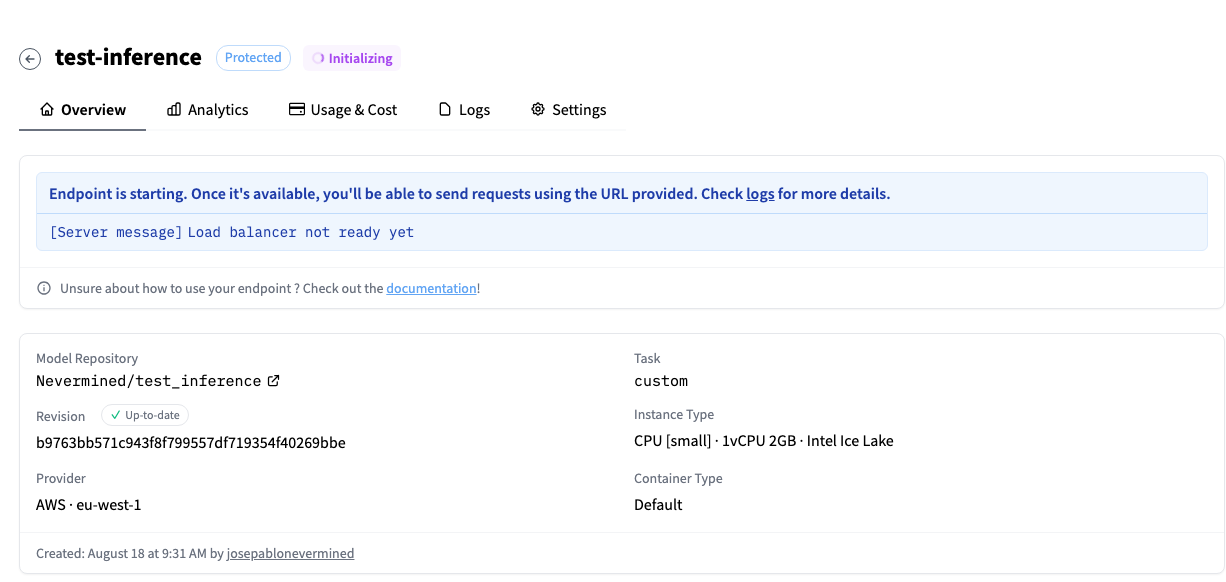
Task: Click the back arrow icon
Action: (x=30, y=59)
